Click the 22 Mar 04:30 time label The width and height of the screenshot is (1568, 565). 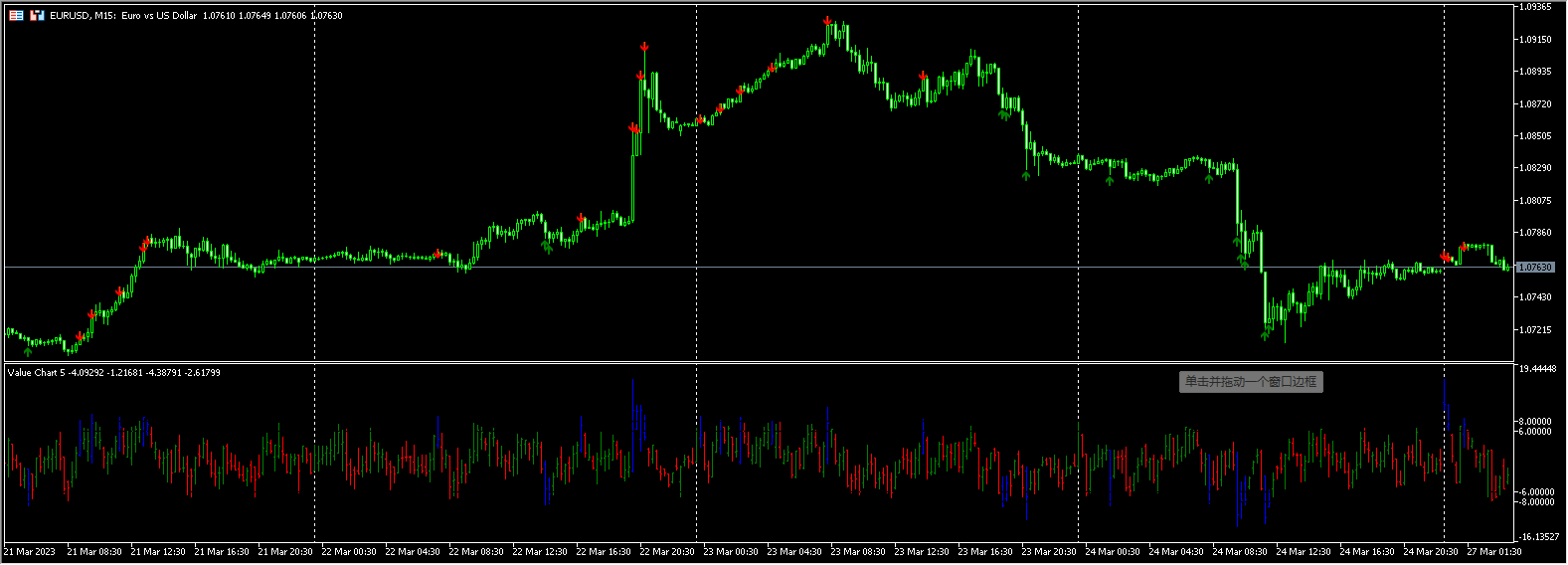coord(413,552)
